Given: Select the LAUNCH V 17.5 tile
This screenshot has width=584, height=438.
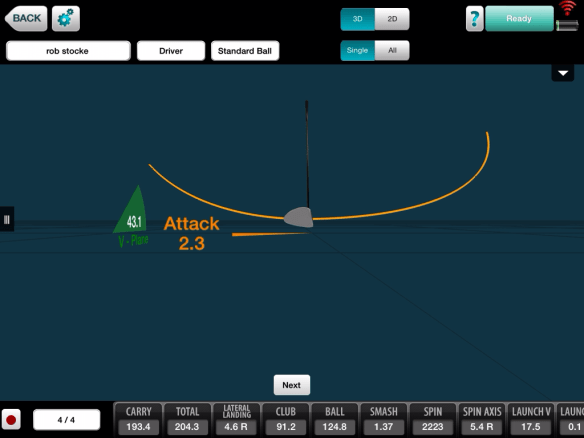Looking at the screenshot, I should pos(531,420).
